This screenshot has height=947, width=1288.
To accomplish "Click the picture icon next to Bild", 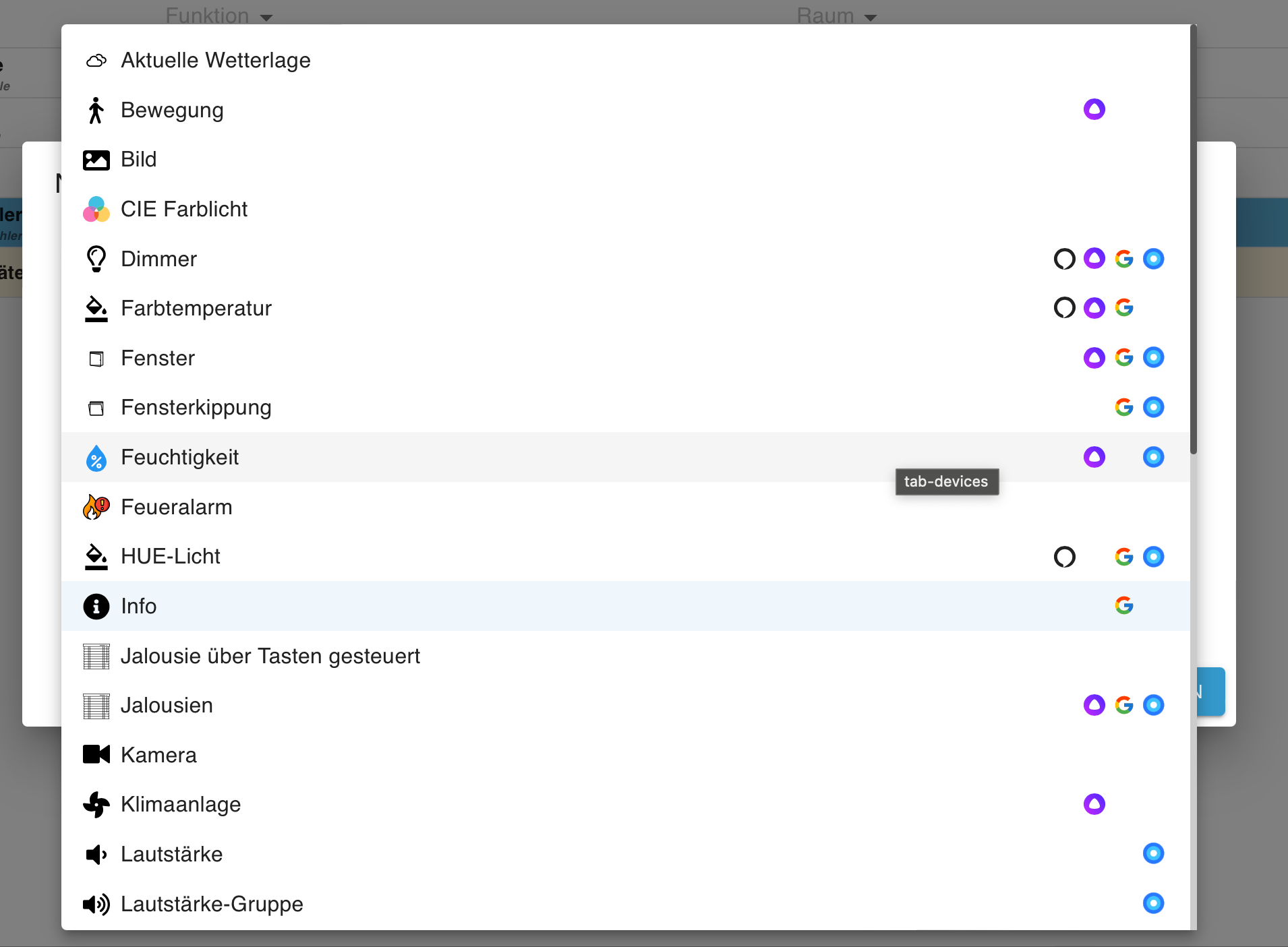I will tap(96, 160).
